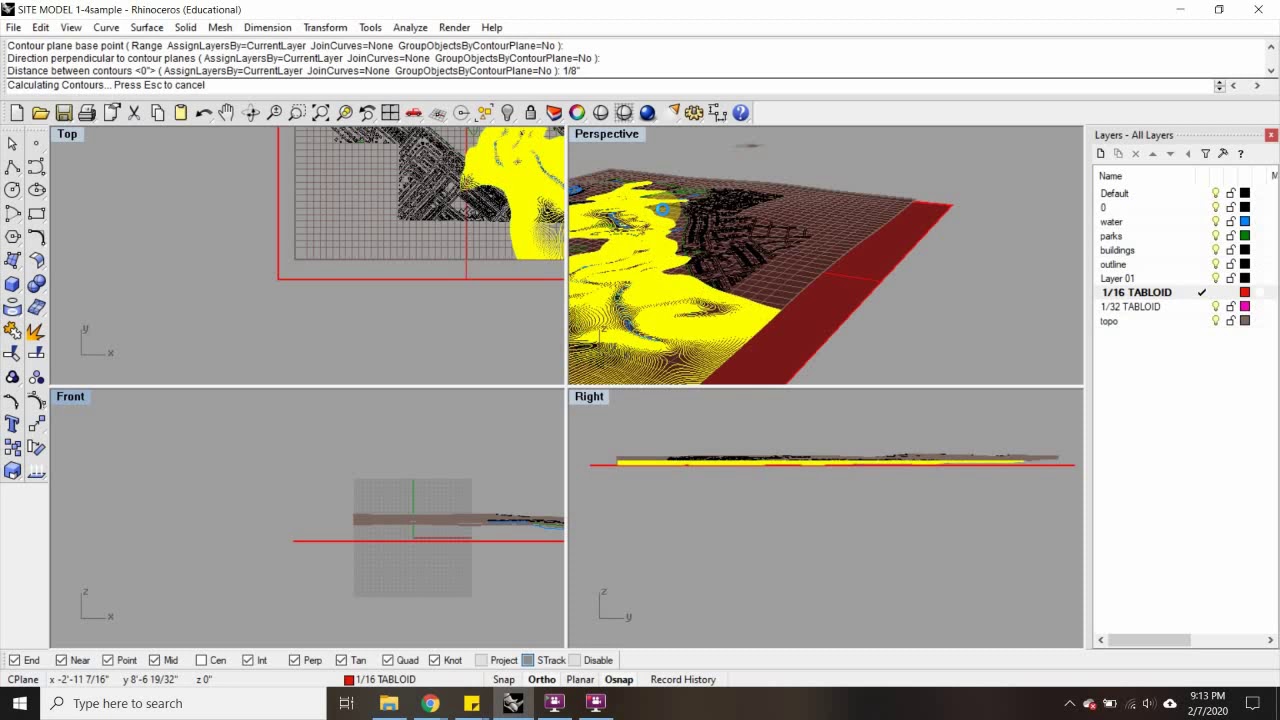
Task: Click Record History in status bar
Action: pyautogui.click(x=683, y=680)
